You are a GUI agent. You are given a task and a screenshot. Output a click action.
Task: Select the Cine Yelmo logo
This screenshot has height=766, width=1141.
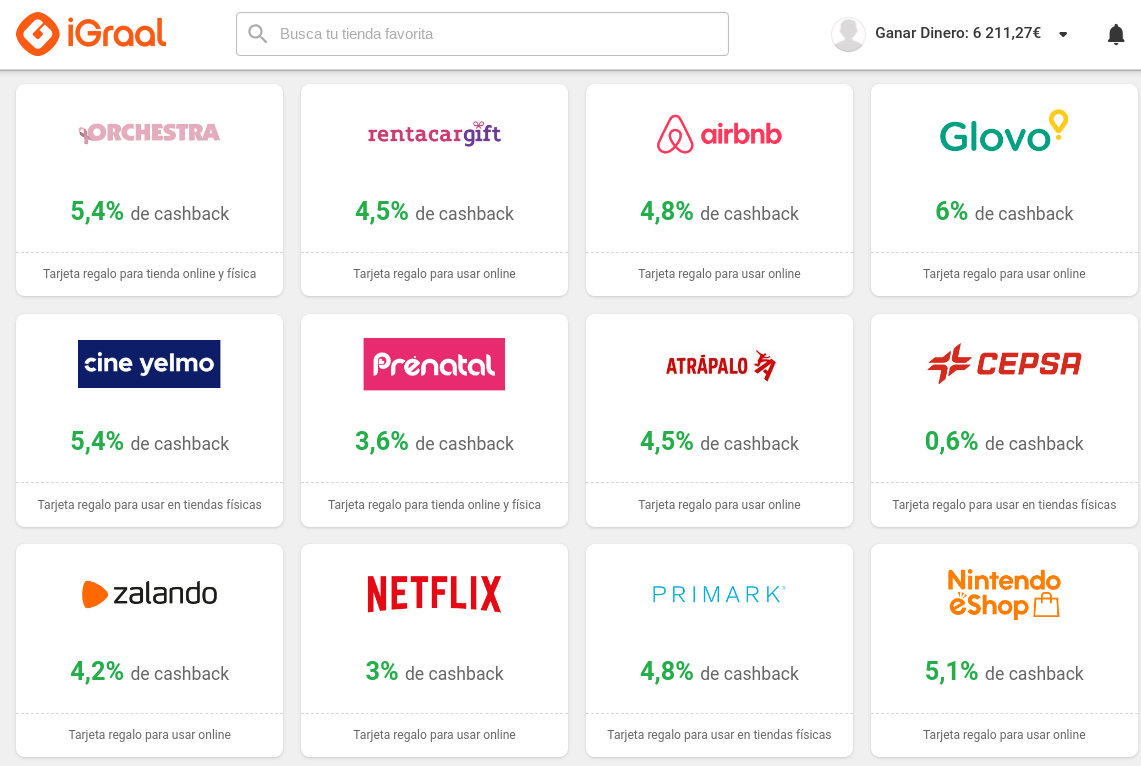pos(149,364)
